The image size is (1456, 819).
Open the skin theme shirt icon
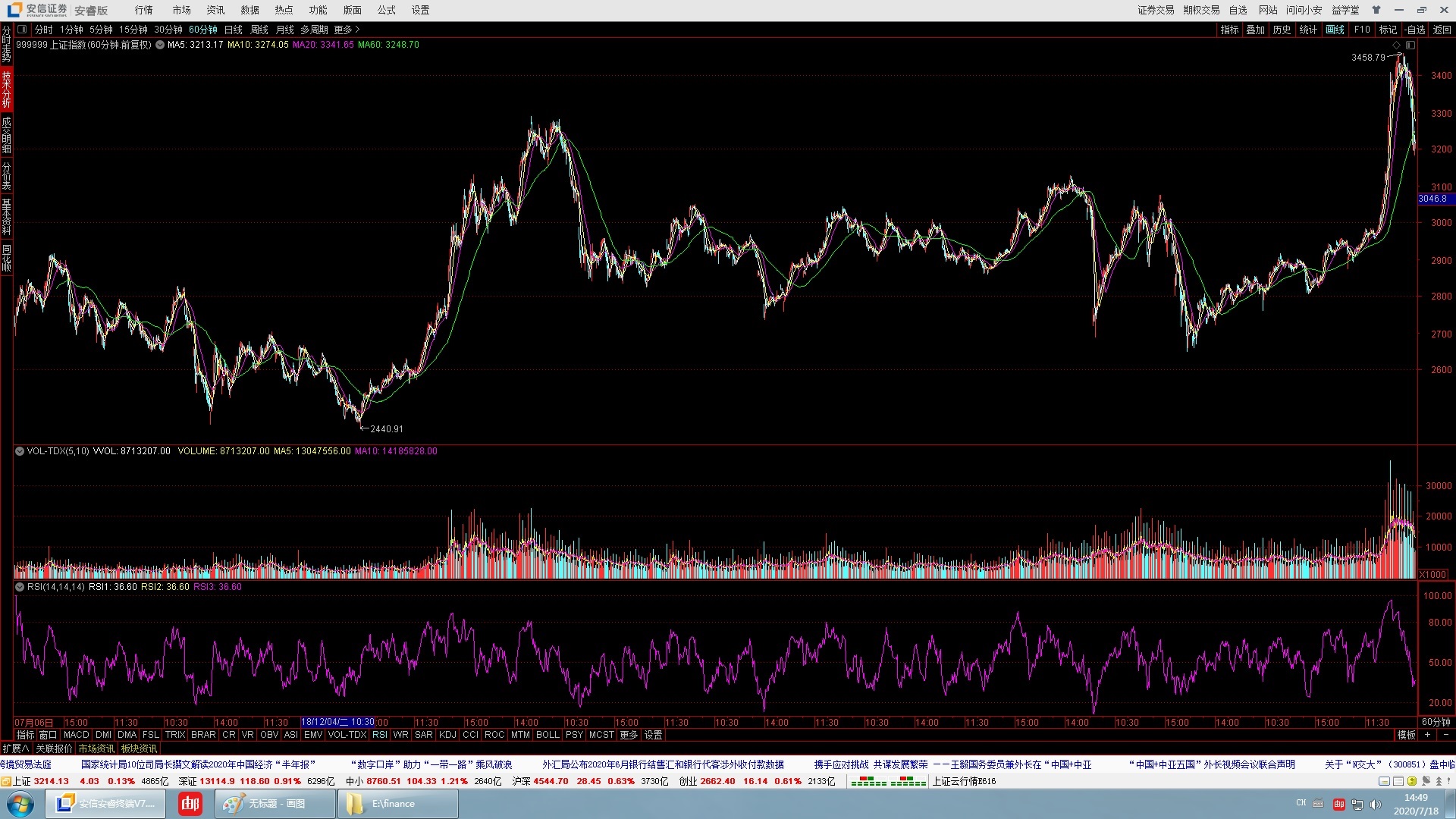pos(1376,10)
